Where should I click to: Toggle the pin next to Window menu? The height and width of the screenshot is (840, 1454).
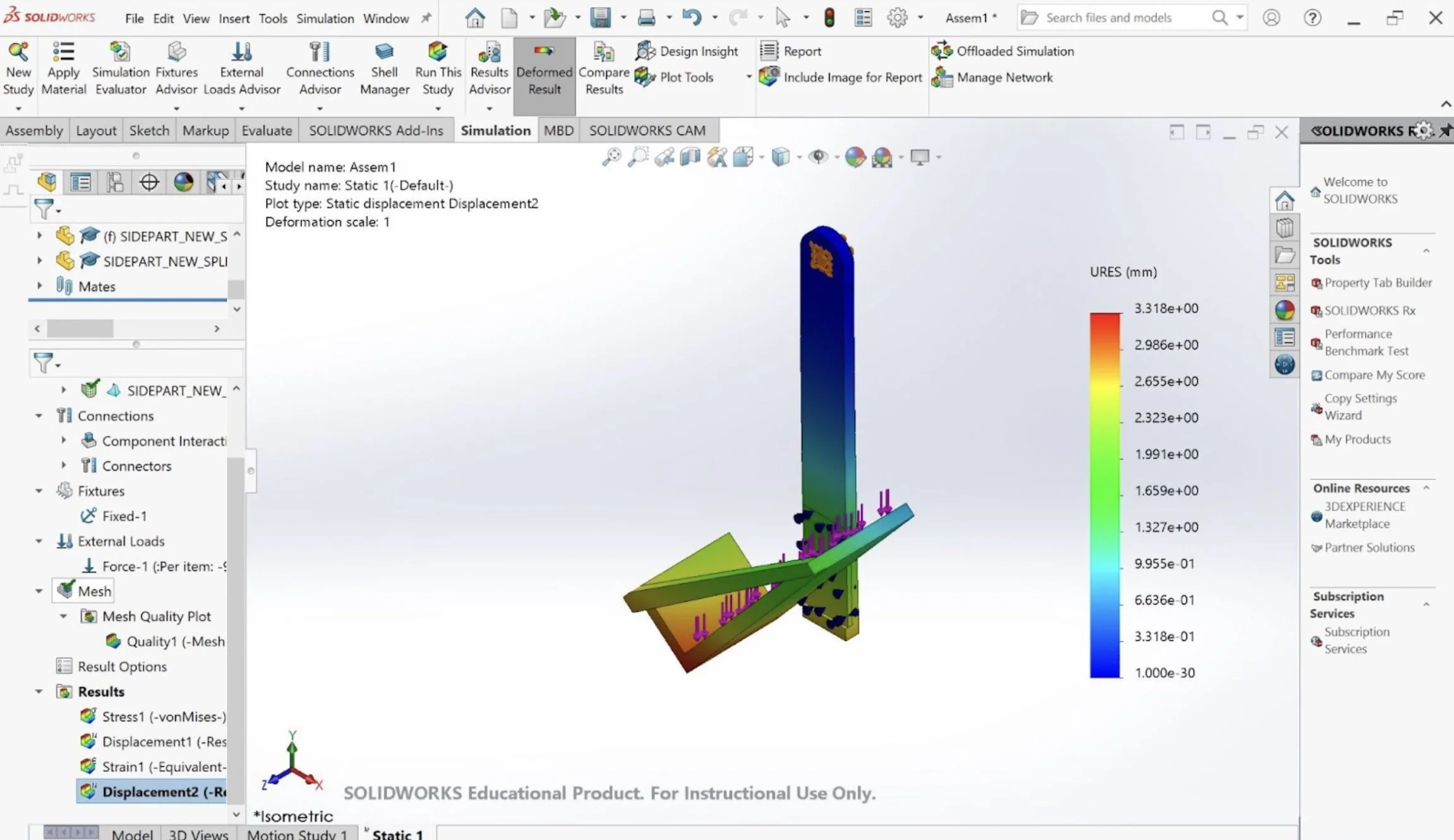pyautogui.click(x=426, y=18)
